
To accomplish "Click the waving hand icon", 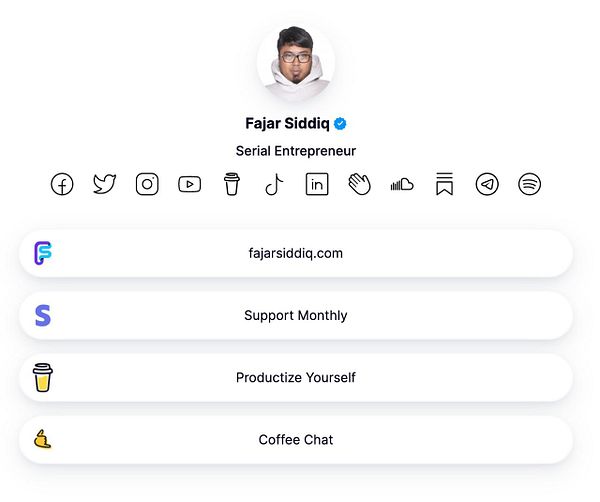I will pos(359,184).
